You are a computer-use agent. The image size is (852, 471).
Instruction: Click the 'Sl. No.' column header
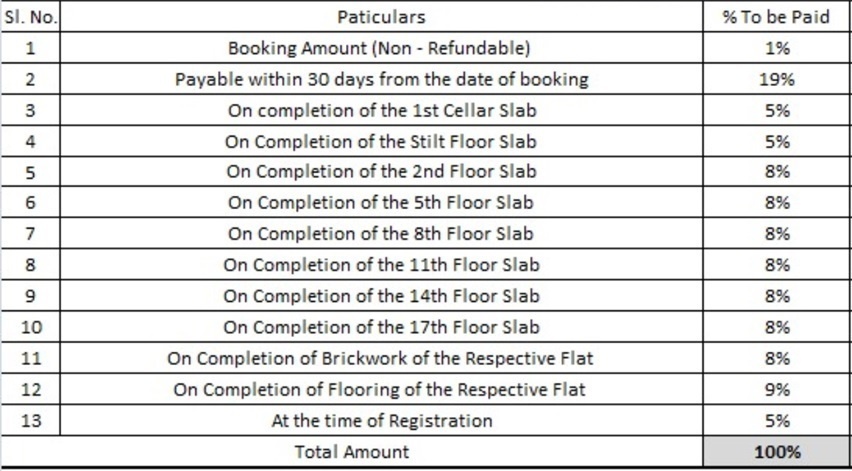[30, 17]
